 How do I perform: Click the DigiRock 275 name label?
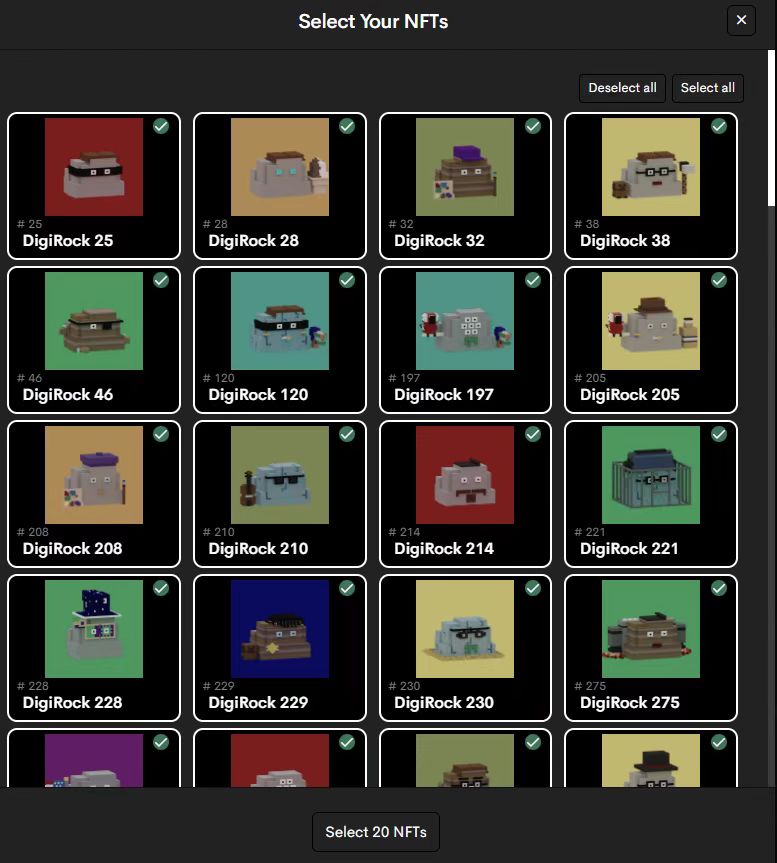[630, 702]
